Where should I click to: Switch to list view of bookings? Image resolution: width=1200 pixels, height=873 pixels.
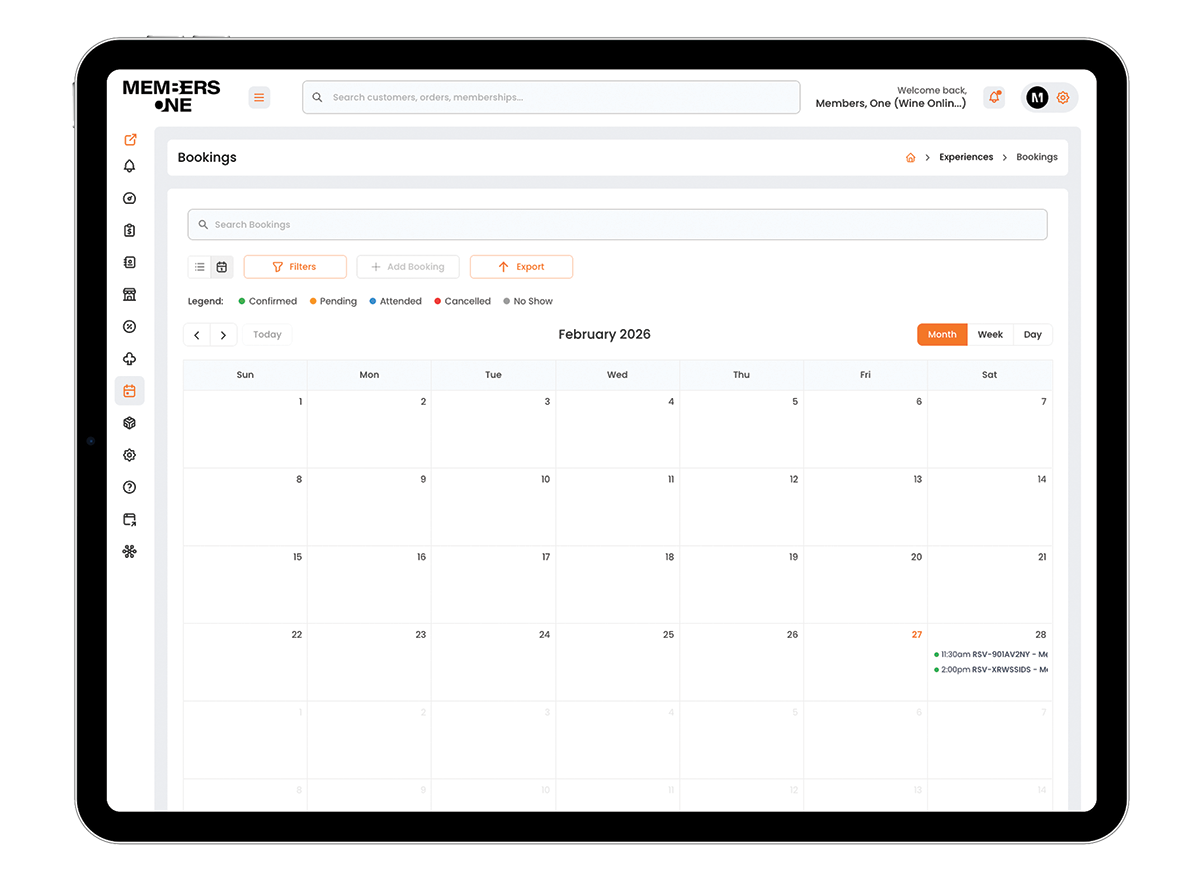coord(200,267)
